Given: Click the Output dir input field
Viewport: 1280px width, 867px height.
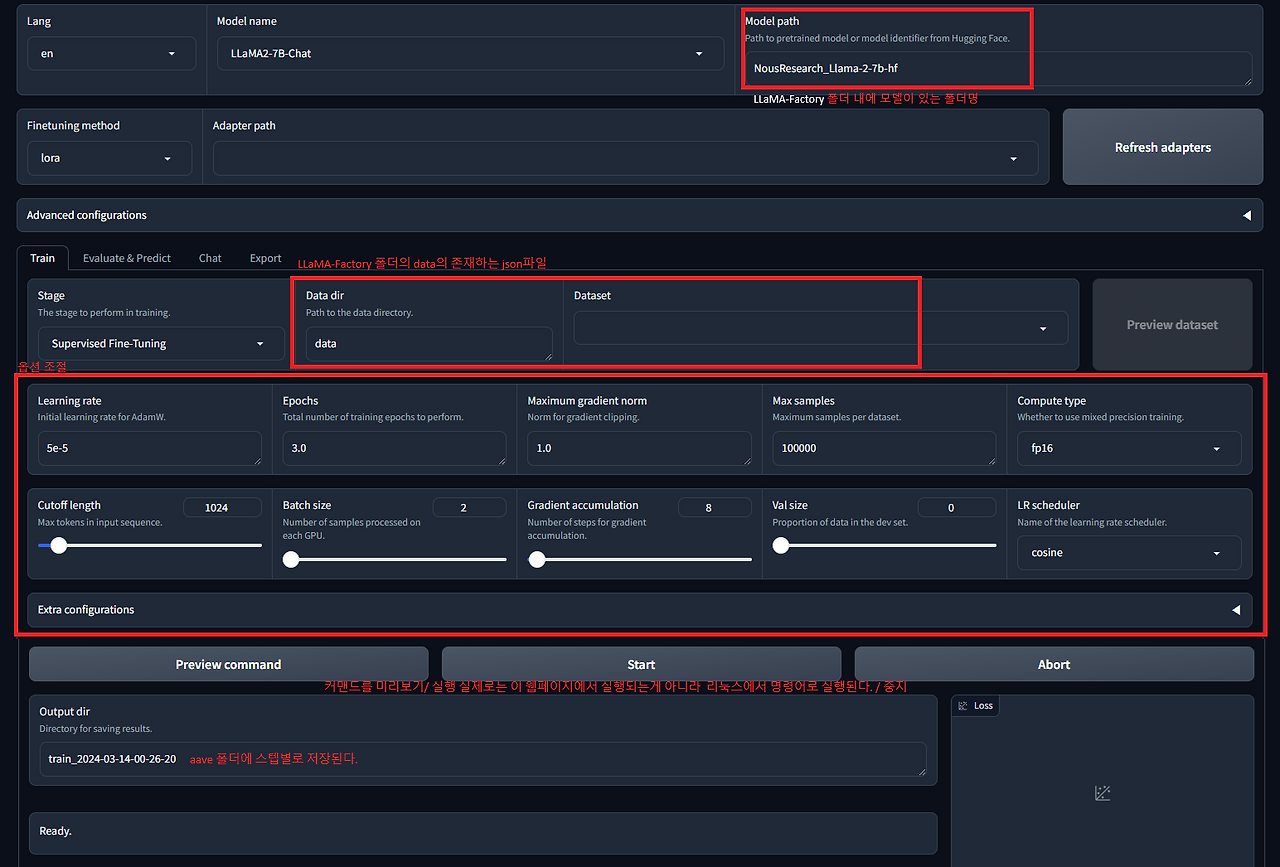Looking at the screenshot, I should click(x=483, y=758).
